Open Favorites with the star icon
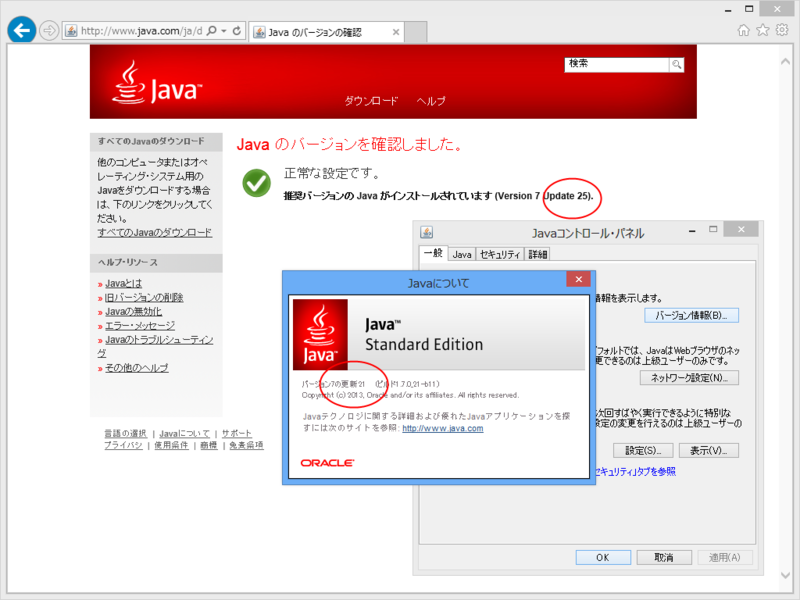Image resolution: width=800 pixels, height=600 pixels. pyautogui.click(x=763, y=31)
